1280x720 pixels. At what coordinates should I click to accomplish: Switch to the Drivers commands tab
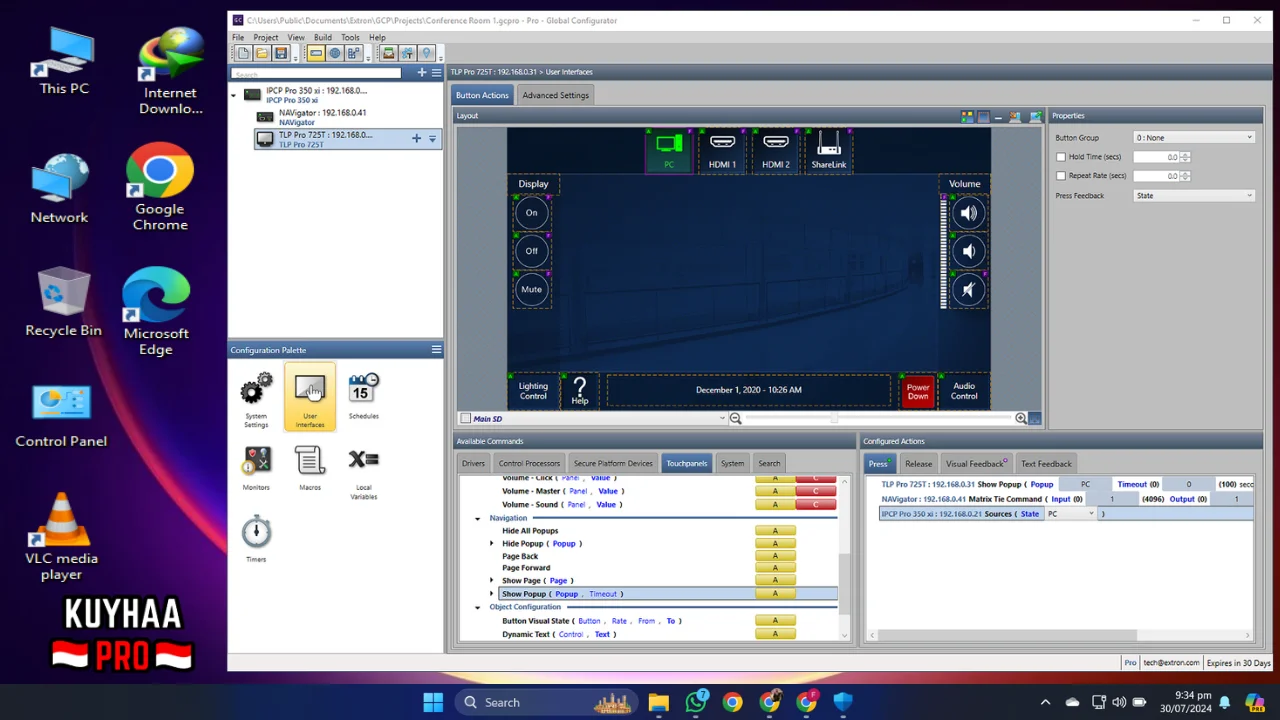pyautogui.click(x=473, y=463)
